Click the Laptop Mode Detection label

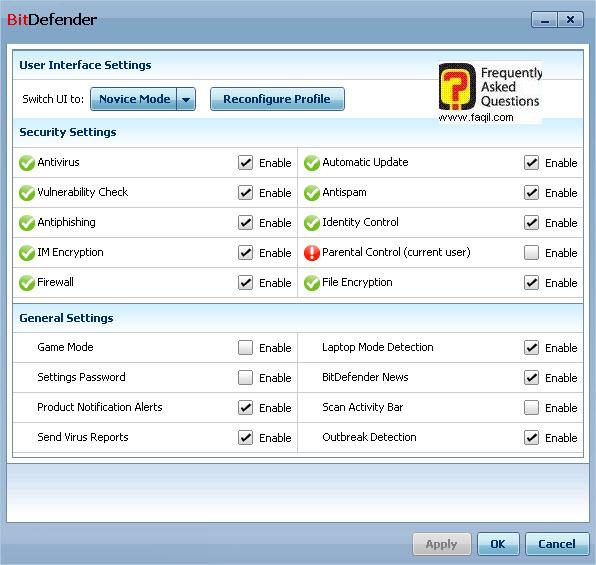pyautogui.click(x=378, y=348)
